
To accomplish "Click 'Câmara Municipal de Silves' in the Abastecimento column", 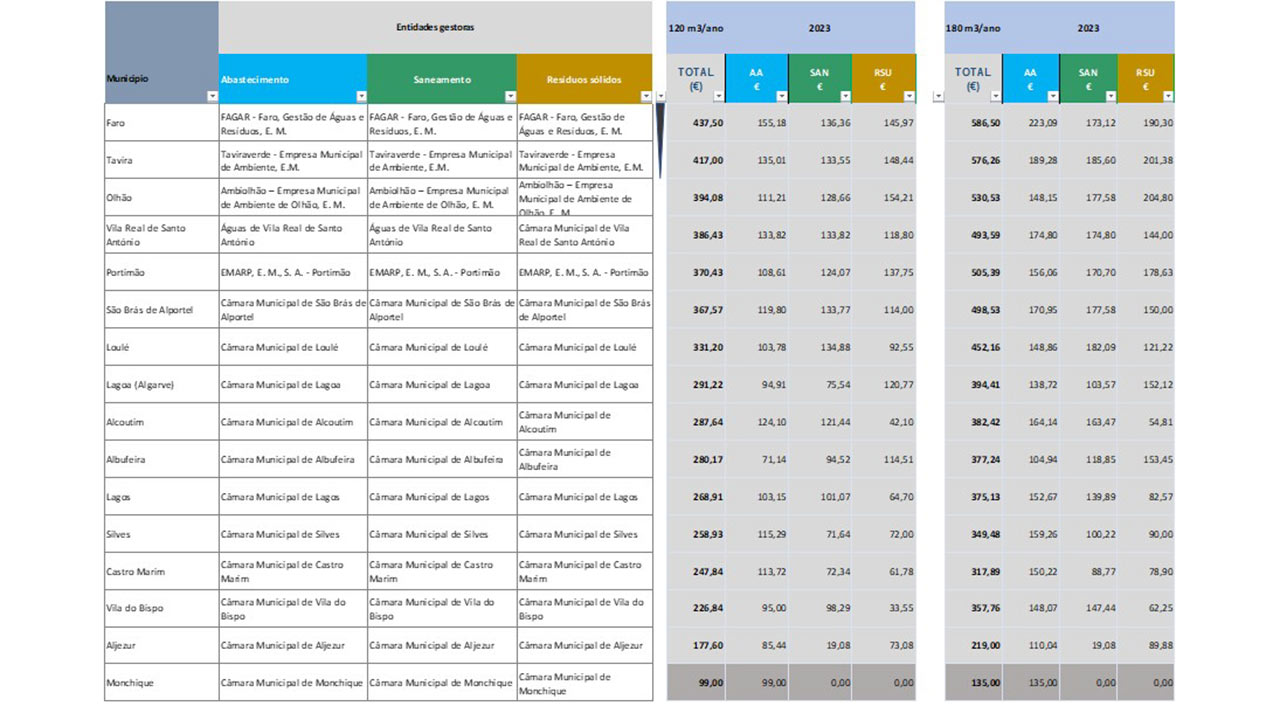I will click(293, 534).
